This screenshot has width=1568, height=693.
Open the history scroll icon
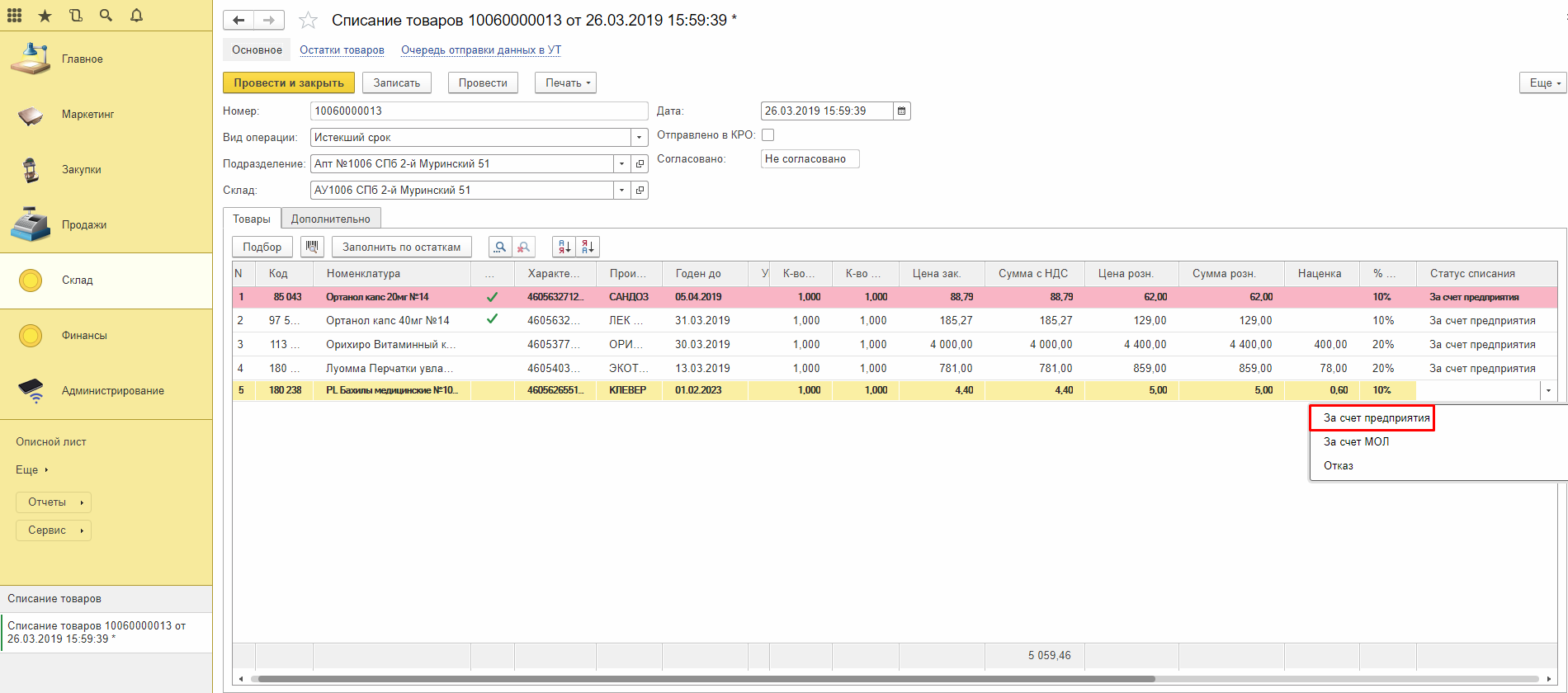[x=75, y=15]
